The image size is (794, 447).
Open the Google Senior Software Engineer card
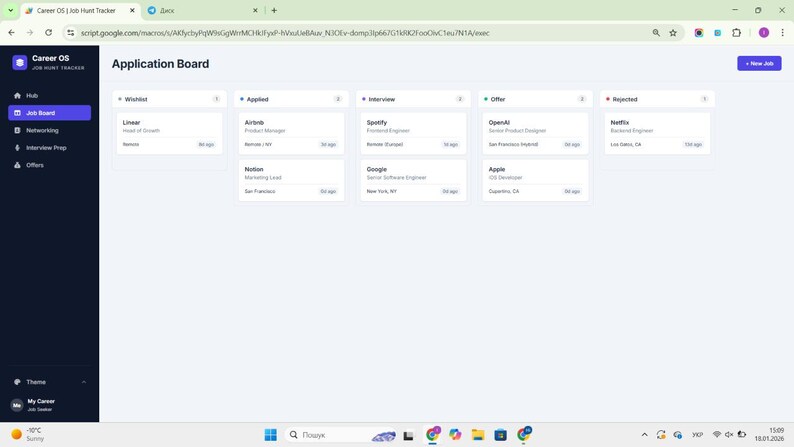[x=413, y=180]
